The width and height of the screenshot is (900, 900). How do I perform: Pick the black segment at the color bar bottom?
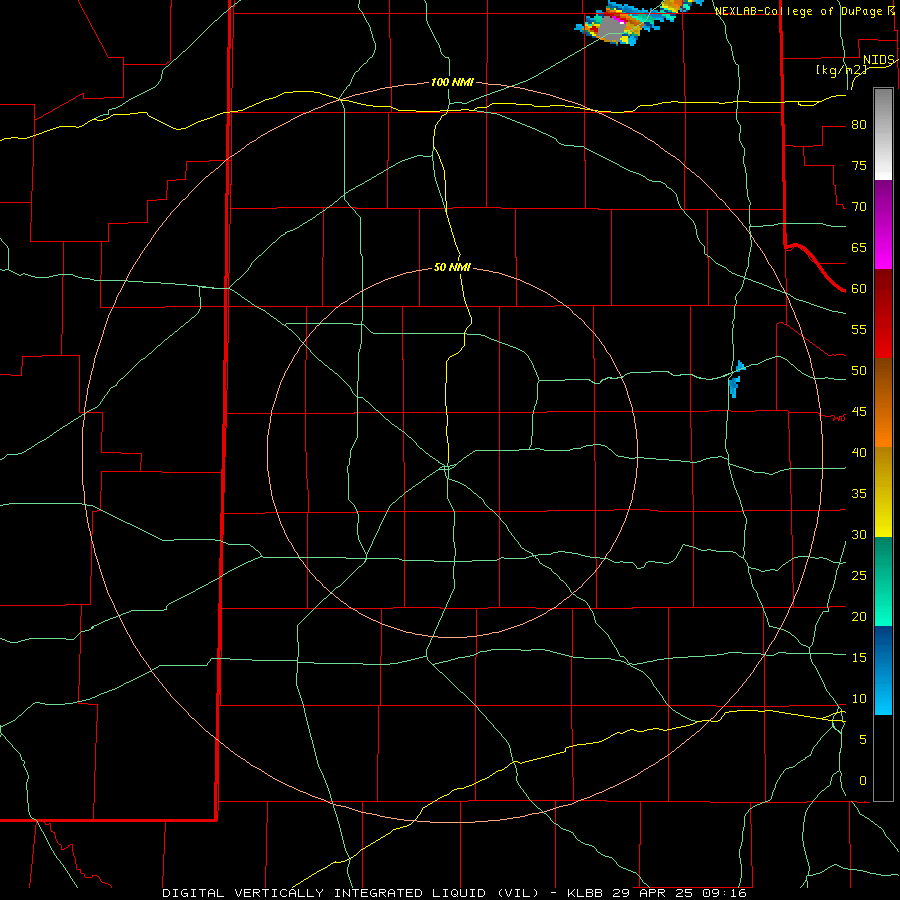pyautogui.click(x=883, y=758)
